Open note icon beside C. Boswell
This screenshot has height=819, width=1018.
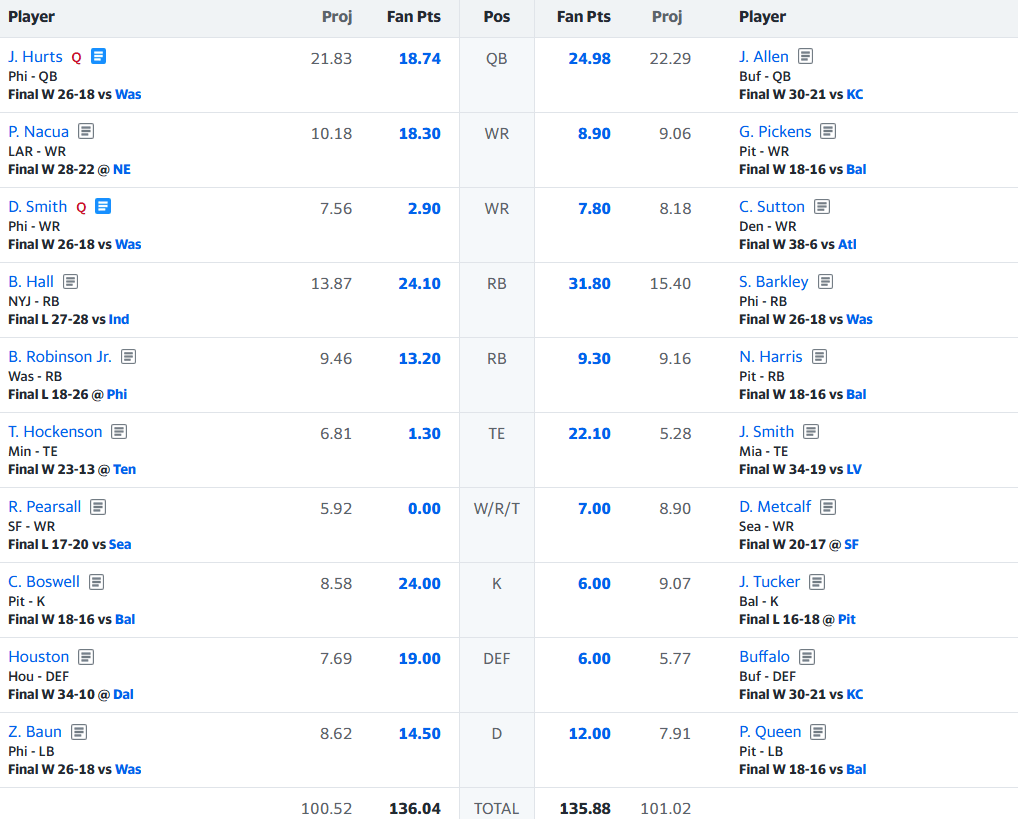[x=97, y=582]
